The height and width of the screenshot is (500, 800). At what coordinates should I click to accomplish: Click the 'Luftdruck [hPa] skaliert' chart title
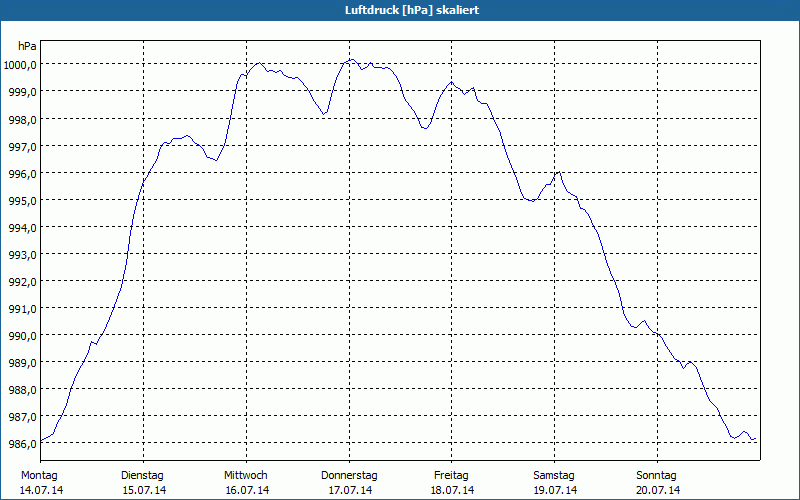412,10
